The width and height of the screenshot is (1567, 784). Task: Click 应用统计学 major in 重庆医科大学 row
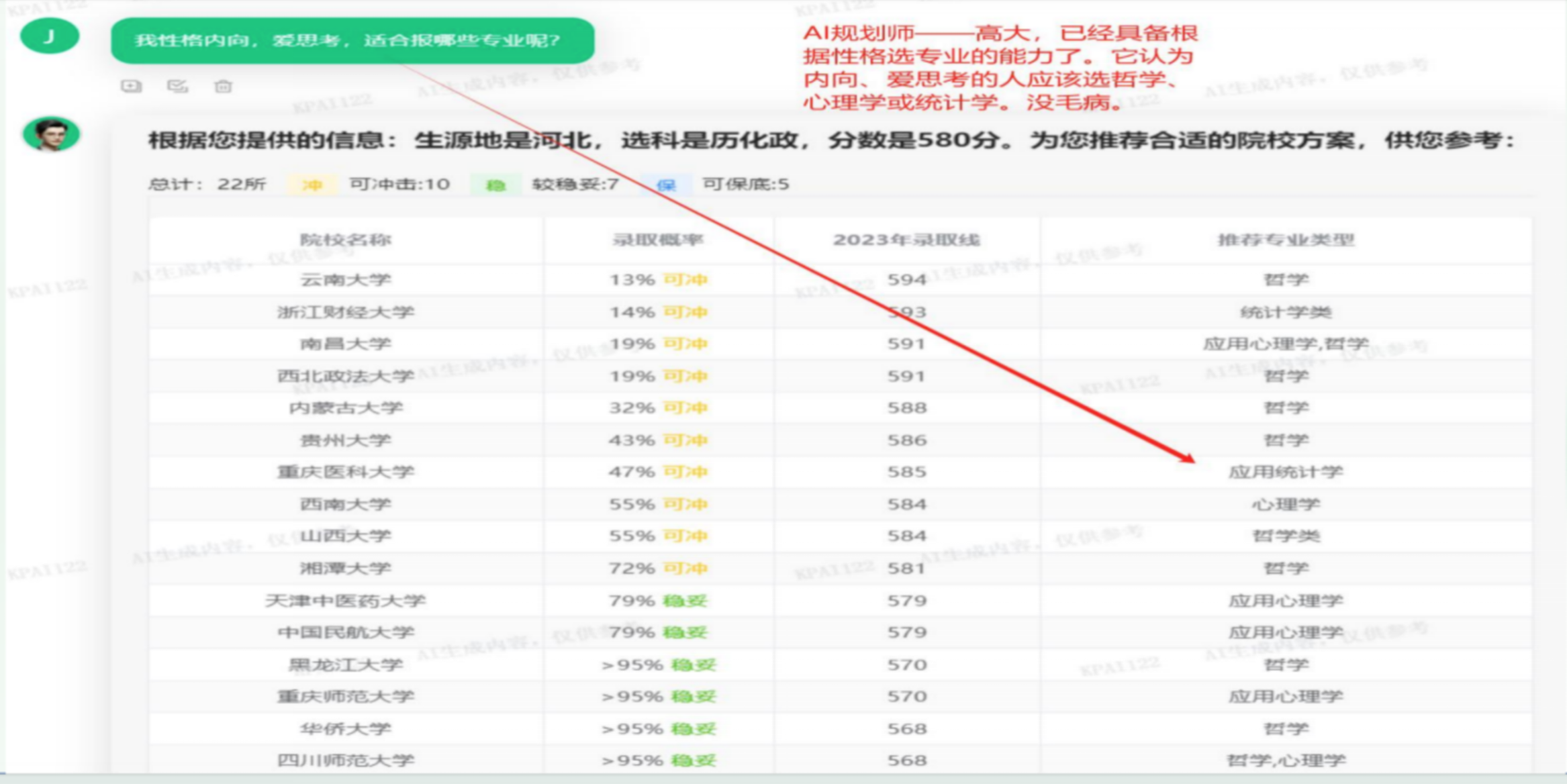coord(1285,472)
